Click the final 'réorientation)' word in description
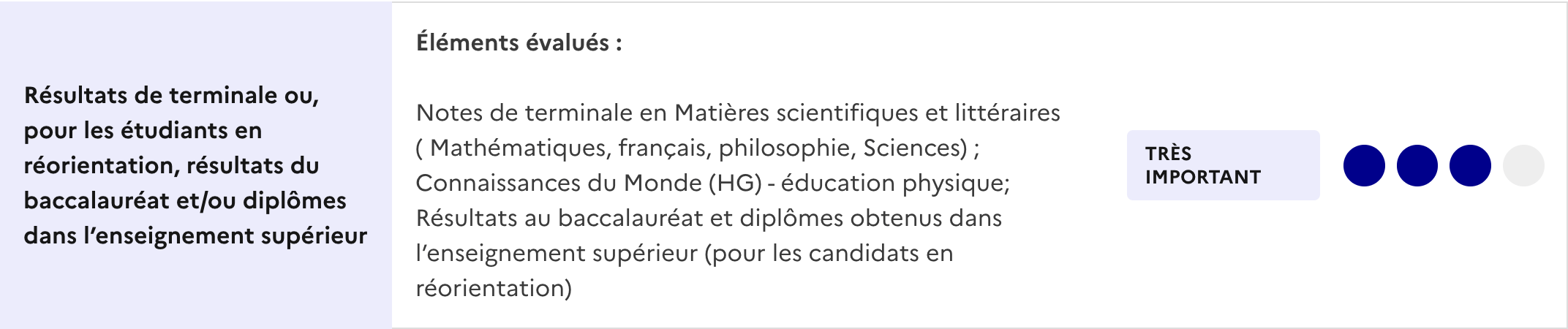1568x329 pixels. tap(494, 288)
